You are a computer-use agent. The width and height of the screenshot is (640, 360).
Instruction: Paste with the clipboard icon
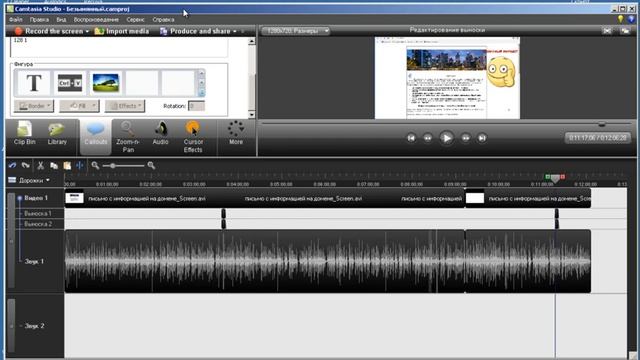coord(67,165)
